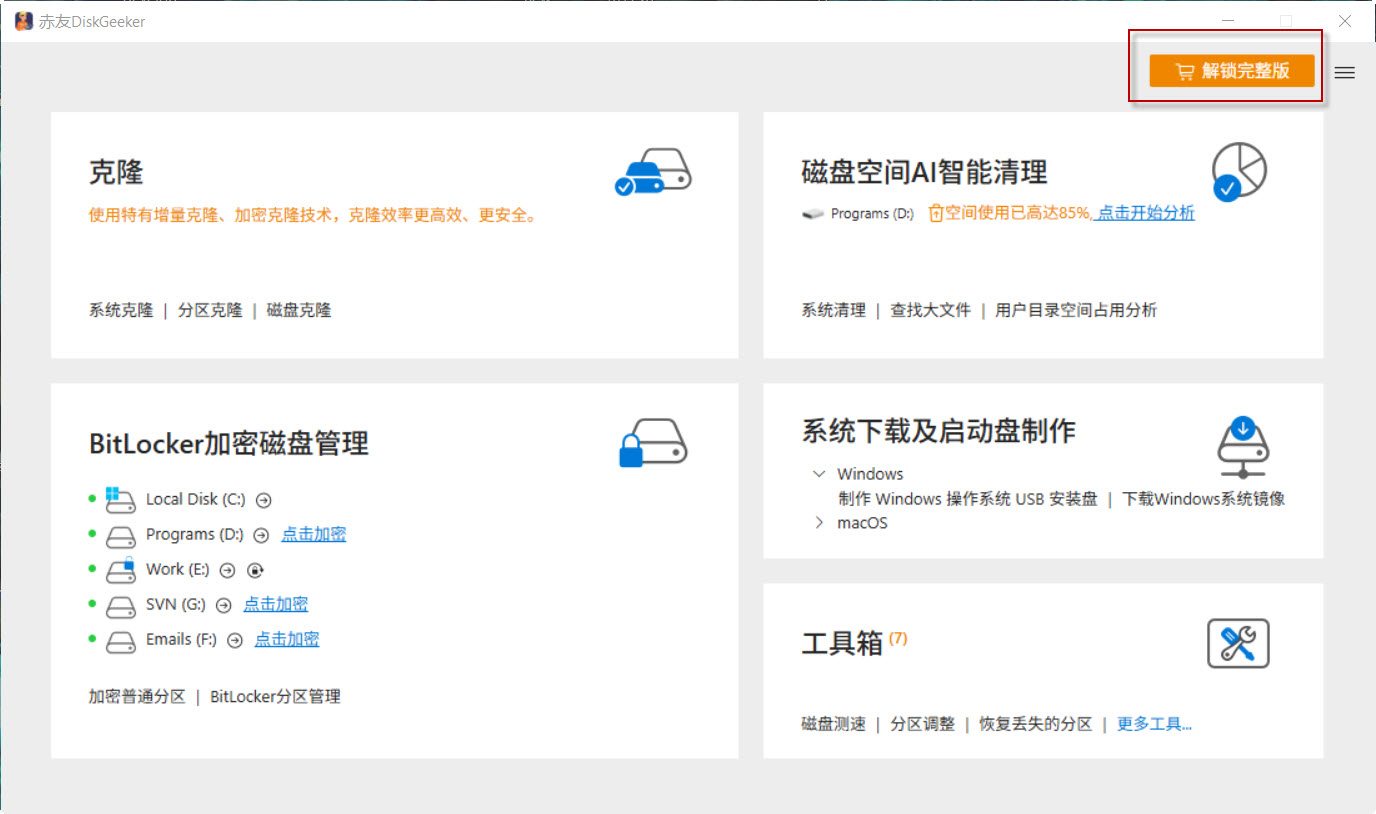Image resolution: width=1376 pixels, height=814 pixels.
Task: Click 解锁完整版 unlock full version button
Action: tap(1231, 71)
